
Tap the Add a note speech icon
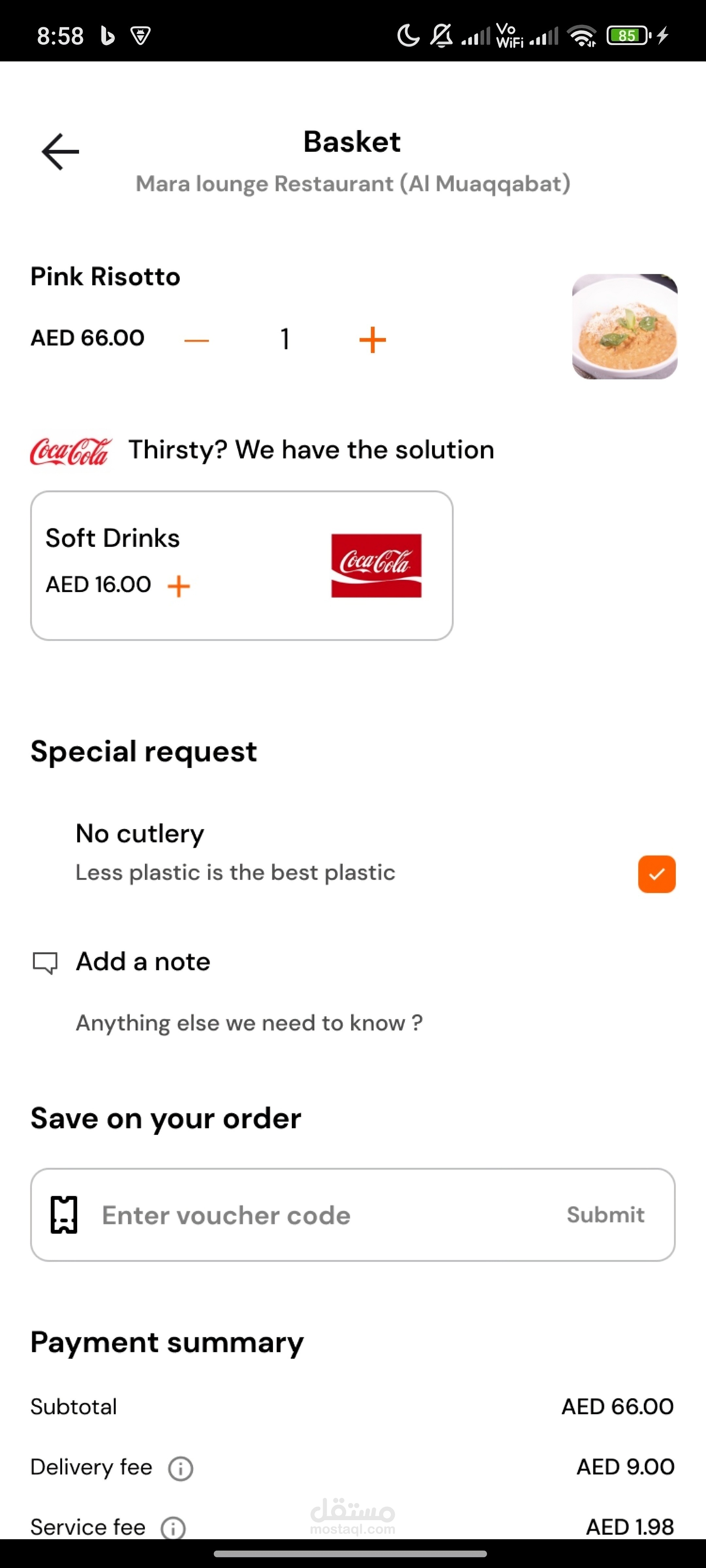(45, 963)
